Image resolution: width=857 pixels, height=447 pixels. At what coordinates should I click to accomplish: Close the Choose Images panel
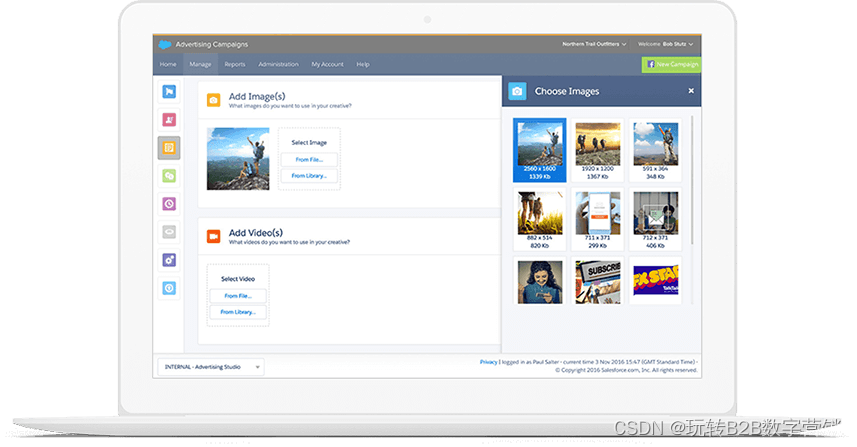pyautogui.click(x=691, y=91)
